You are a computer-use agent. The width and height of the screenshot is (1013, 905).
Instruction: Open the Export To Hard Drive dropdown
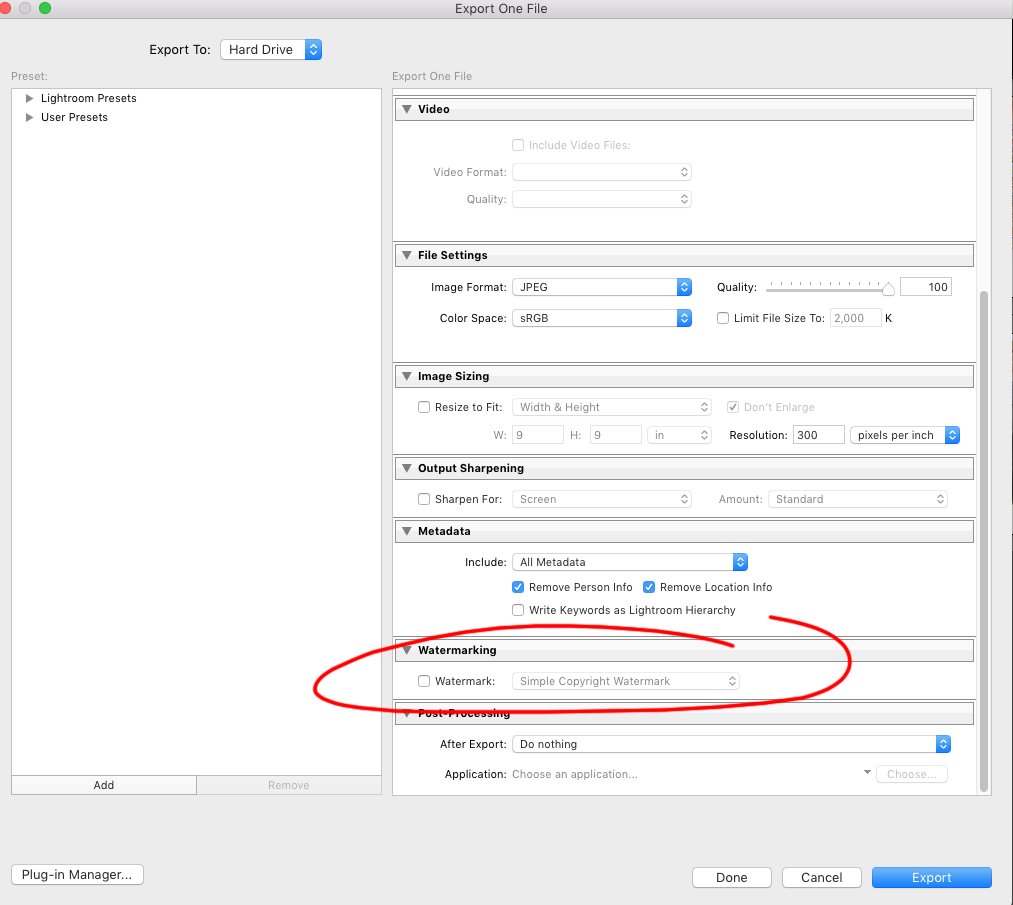[x=271, y=50]
